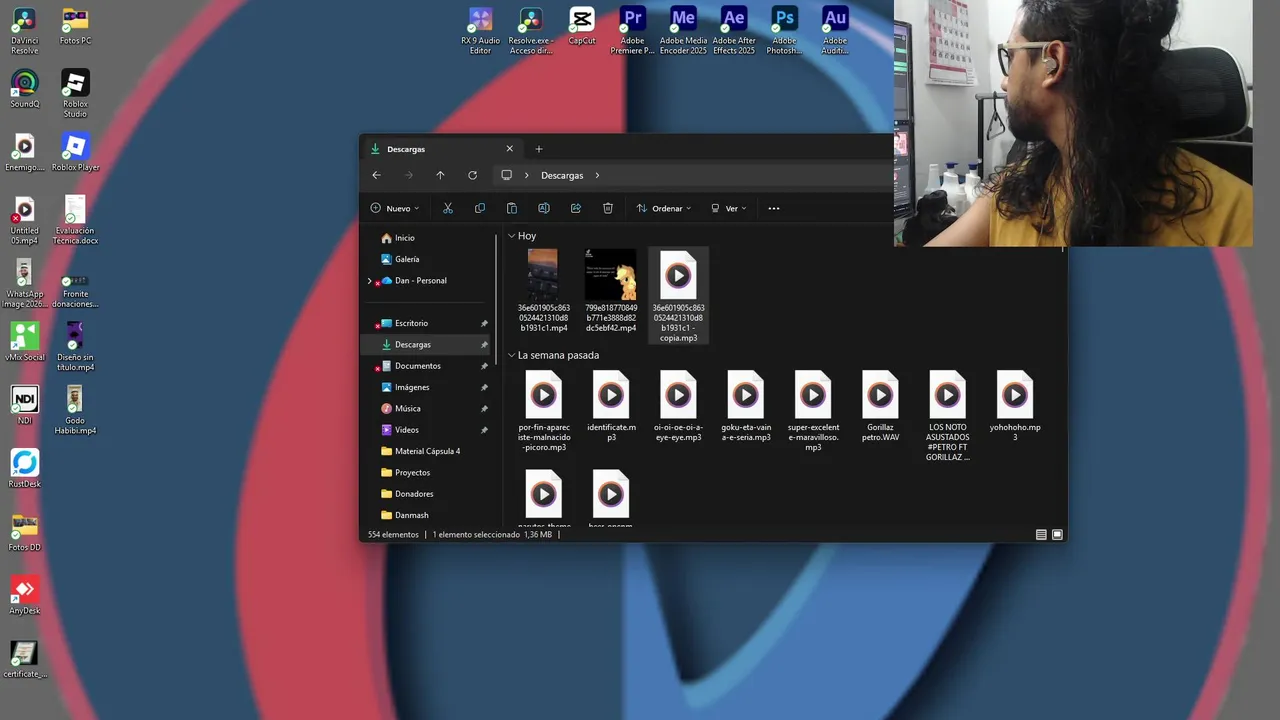Switch to details list view icon
Image resolution: width=1280 pixels, height=720 pixels.
(x=1041, y=535)
